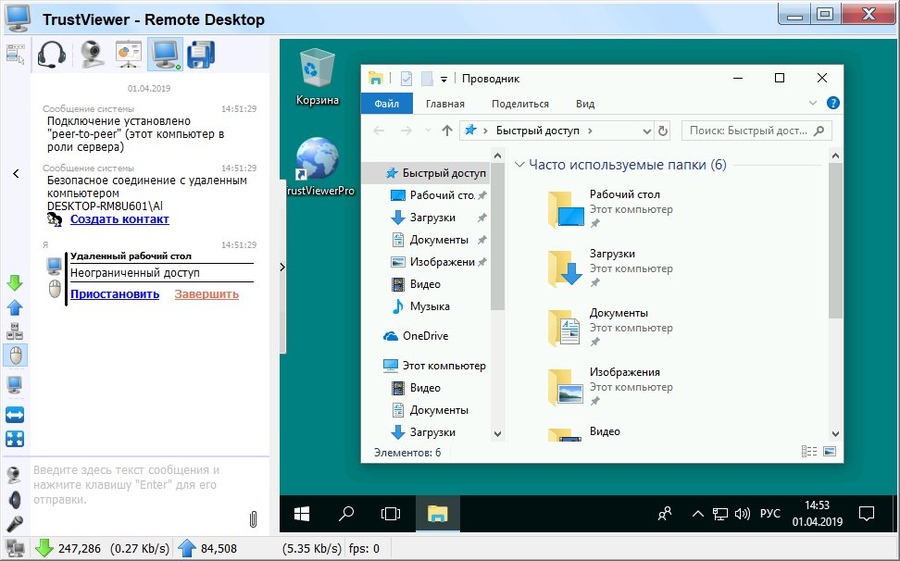Click the Создать контакт link
This screenshot has width=900, height=561.
tap(119, 219)
